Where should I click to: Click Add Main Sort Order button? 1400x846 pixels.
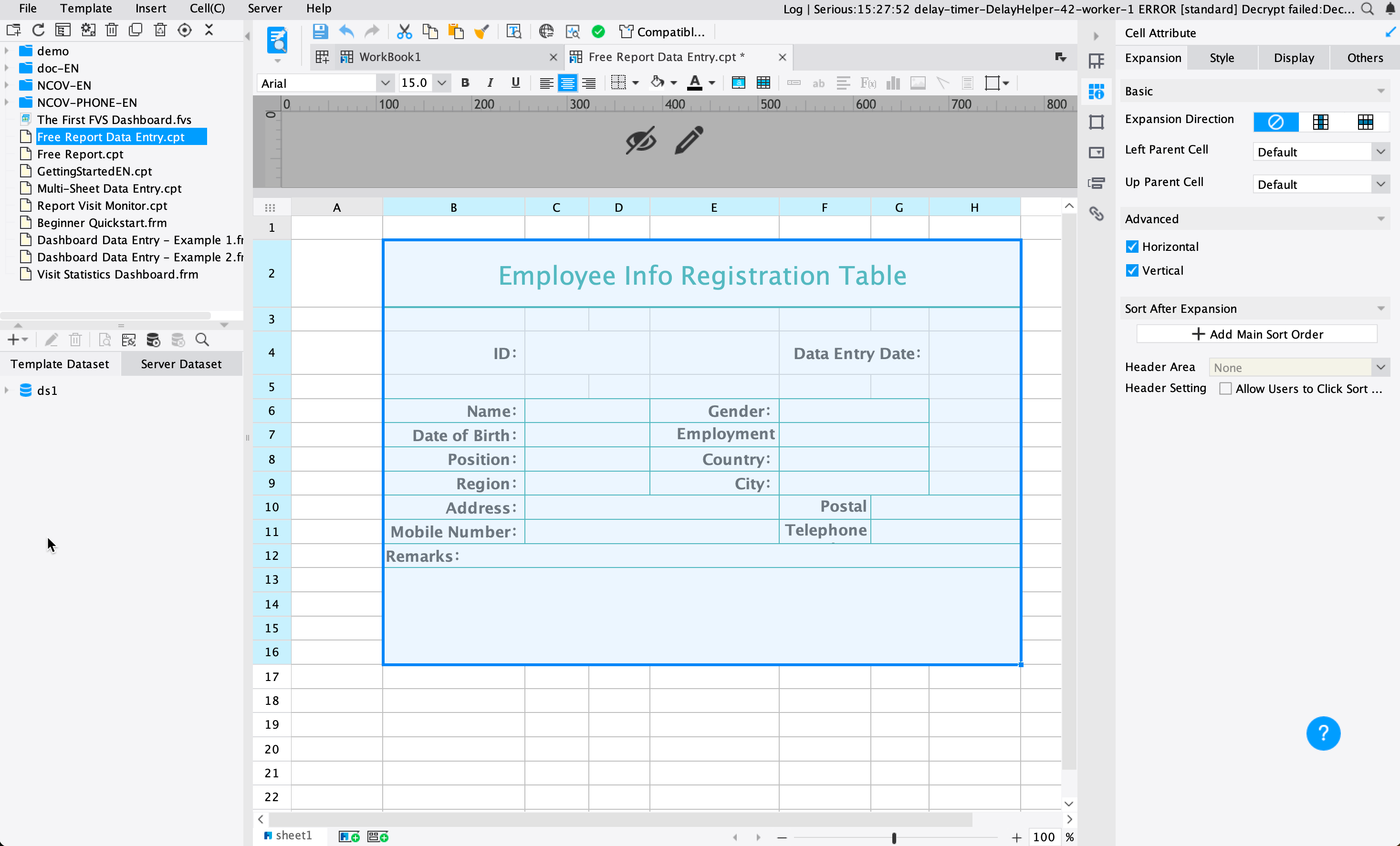(1257, 334)
